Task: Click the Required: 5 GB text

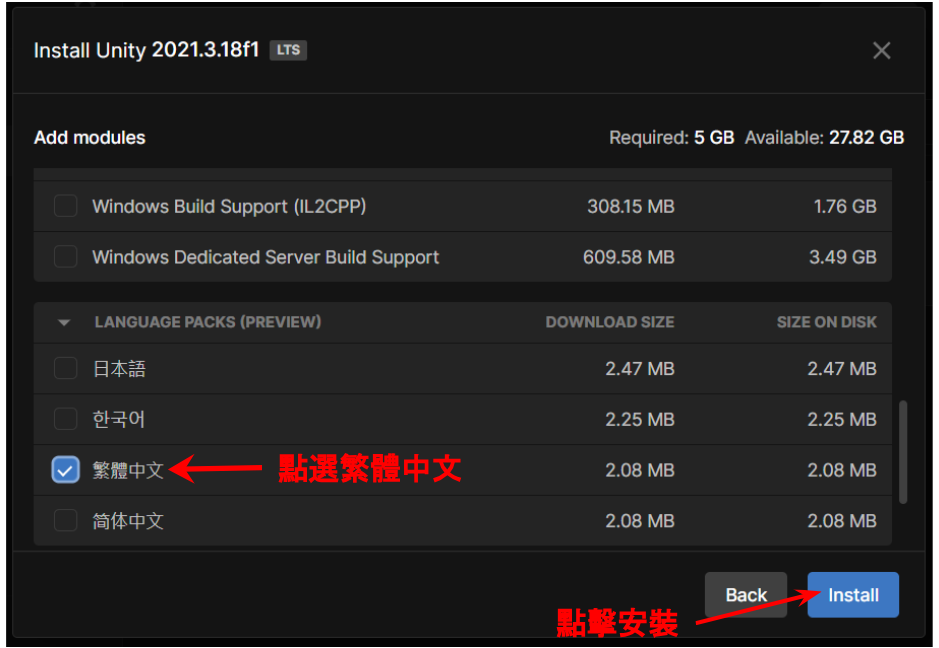Action: 671,138
